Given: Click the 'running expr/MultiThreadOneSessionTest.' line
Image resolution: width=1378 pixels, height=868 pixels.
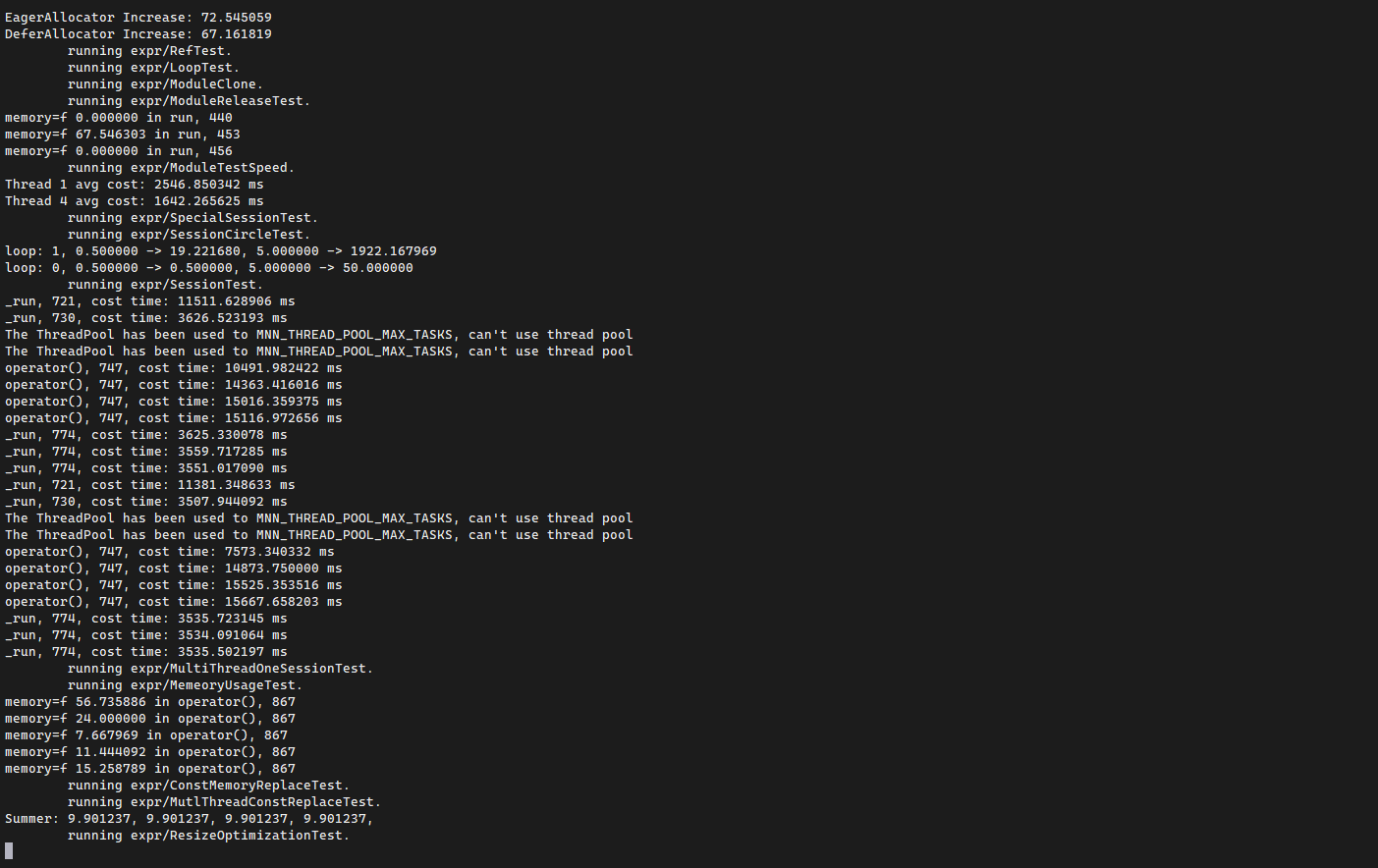Looking at the screenshot, I should click(x=220, y=669).
